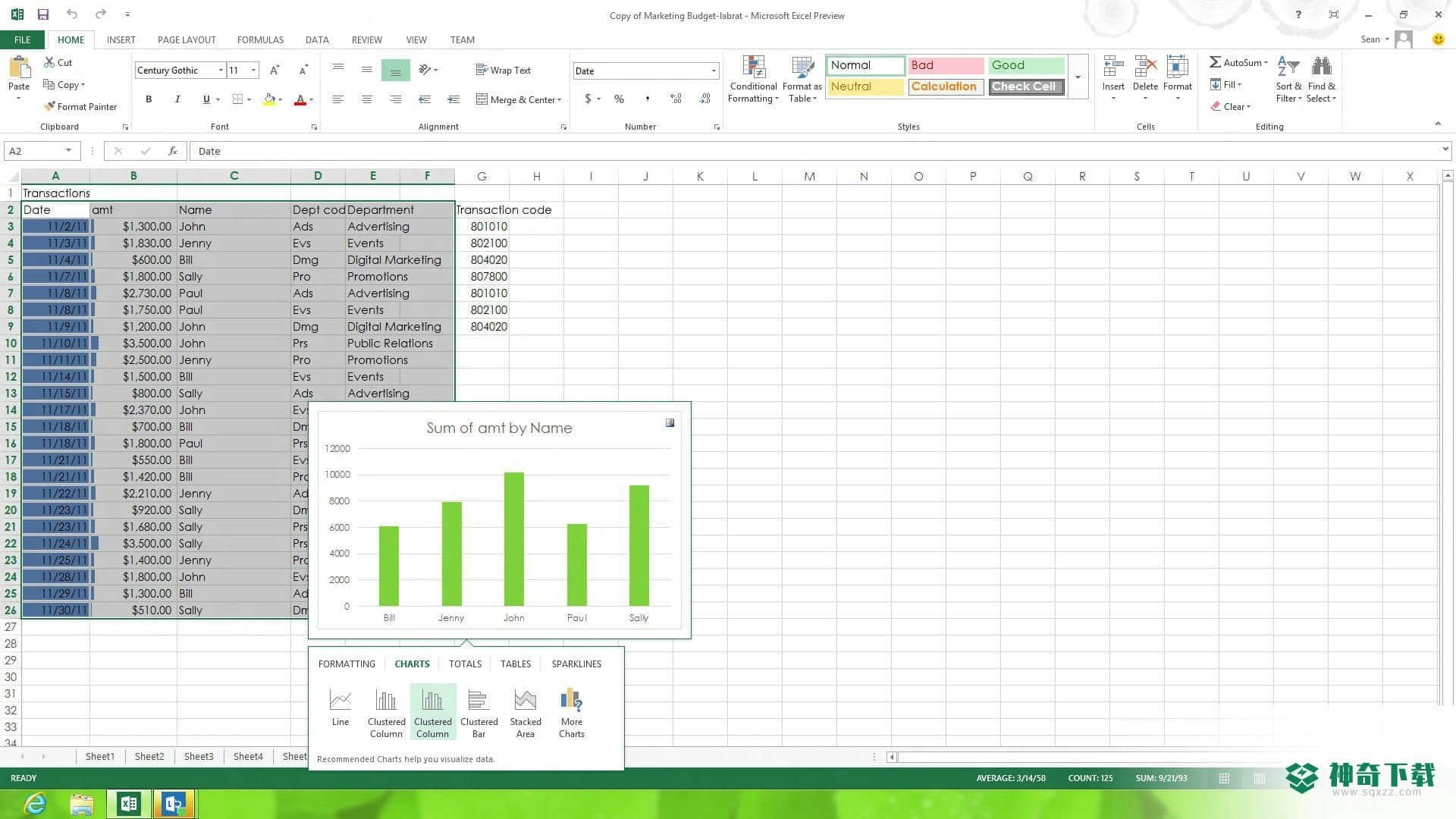Viewport: 1456px width, 819px height.
Task: Expand the cell styles gallery arrow
Action: [x=1078, y=77]
